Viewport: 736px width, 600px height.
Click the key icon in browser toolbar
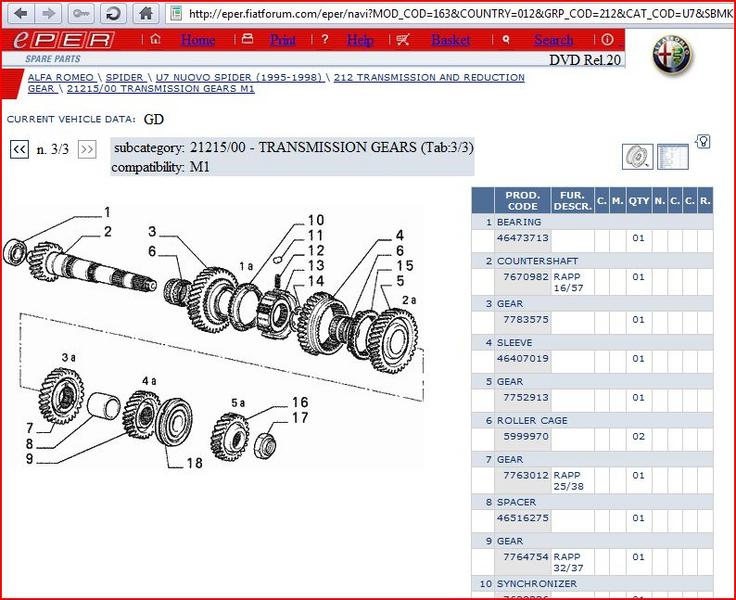(81, 14)
